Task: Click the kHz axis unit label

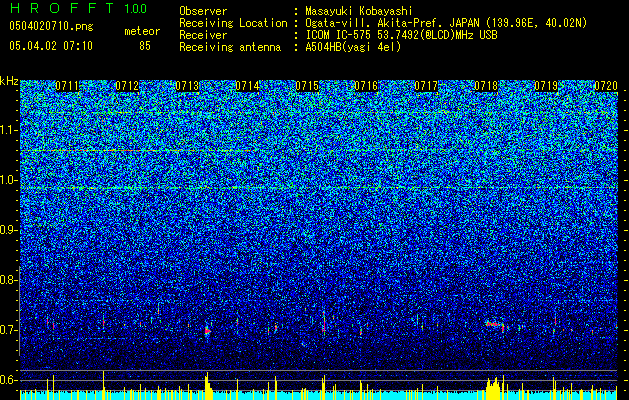Action: coord(9,81)
